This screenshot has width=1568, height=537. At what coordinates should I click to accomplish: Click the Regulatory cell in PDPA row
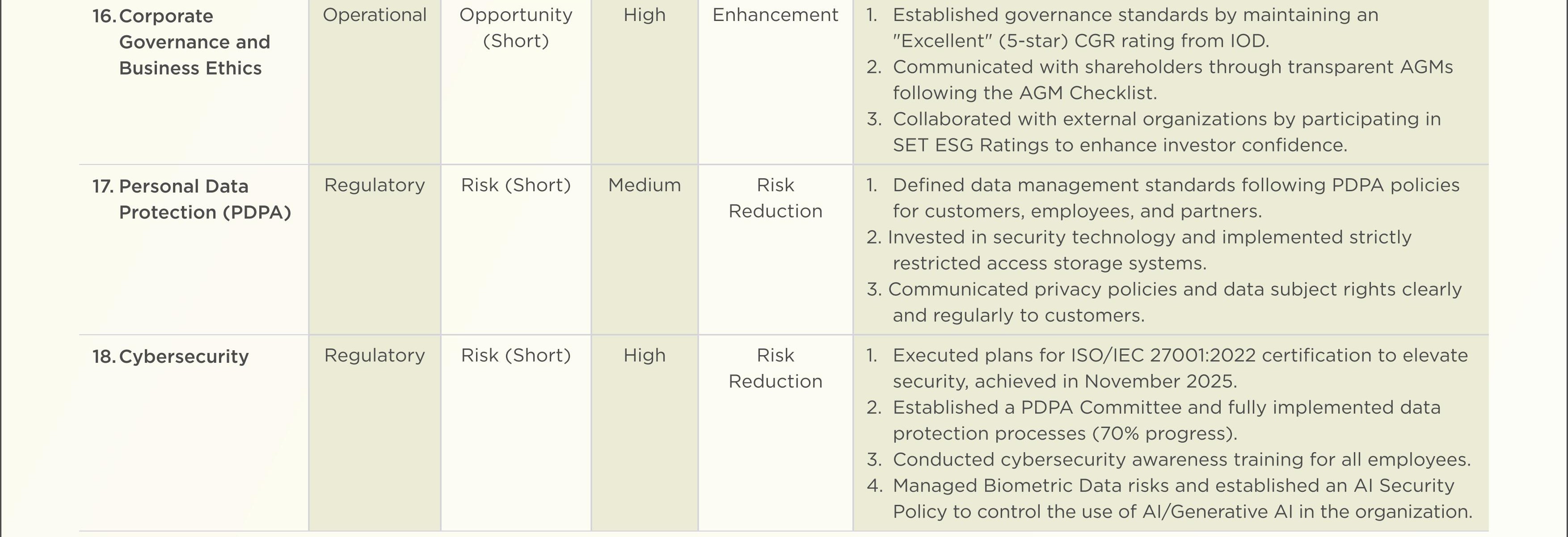point(375,185)
